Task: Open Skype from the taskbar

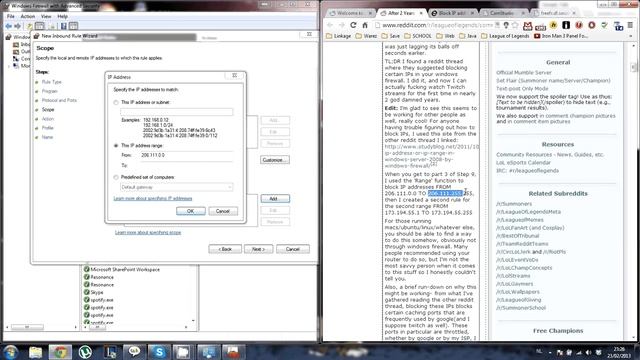Action: 159,352
